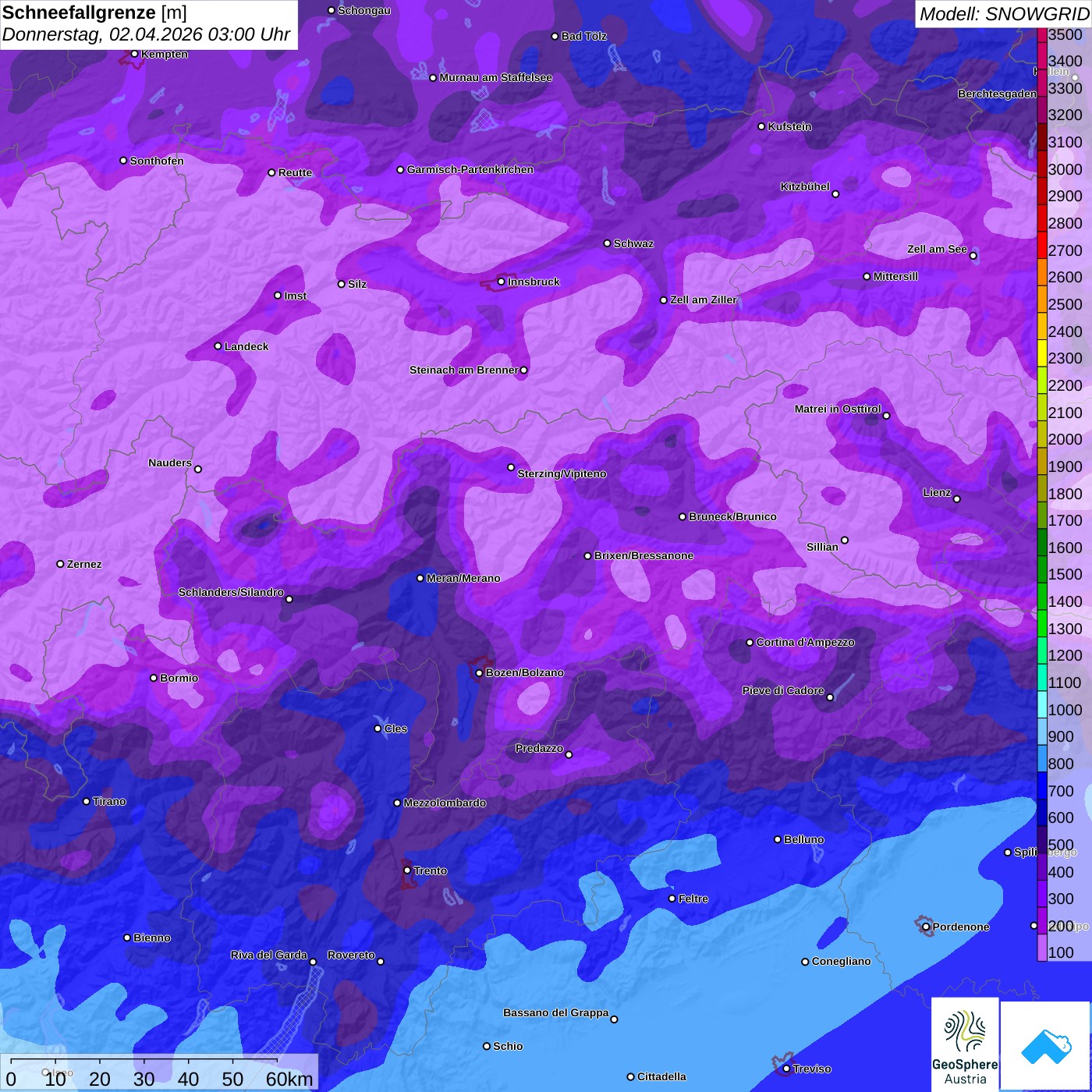Click the Tirano location marker
The width and height of the screenshot is (1092, 1092).
click(x=87, y=801)
